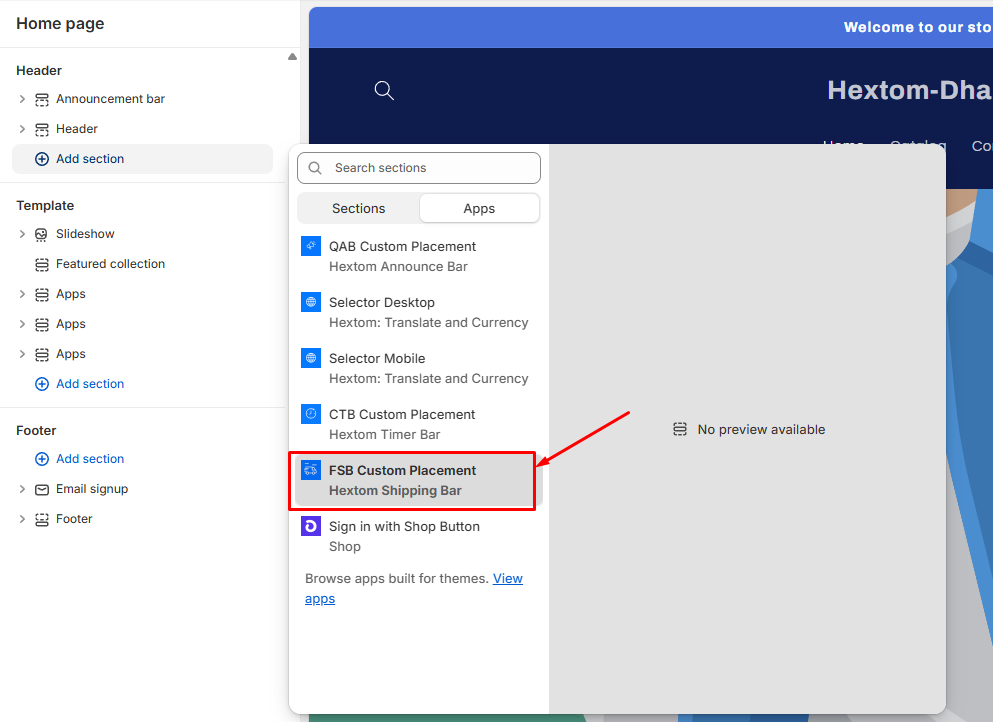The height and width of the screenshot is (722, 993).
Task: Click the Search sections input field
Action: 430,168
